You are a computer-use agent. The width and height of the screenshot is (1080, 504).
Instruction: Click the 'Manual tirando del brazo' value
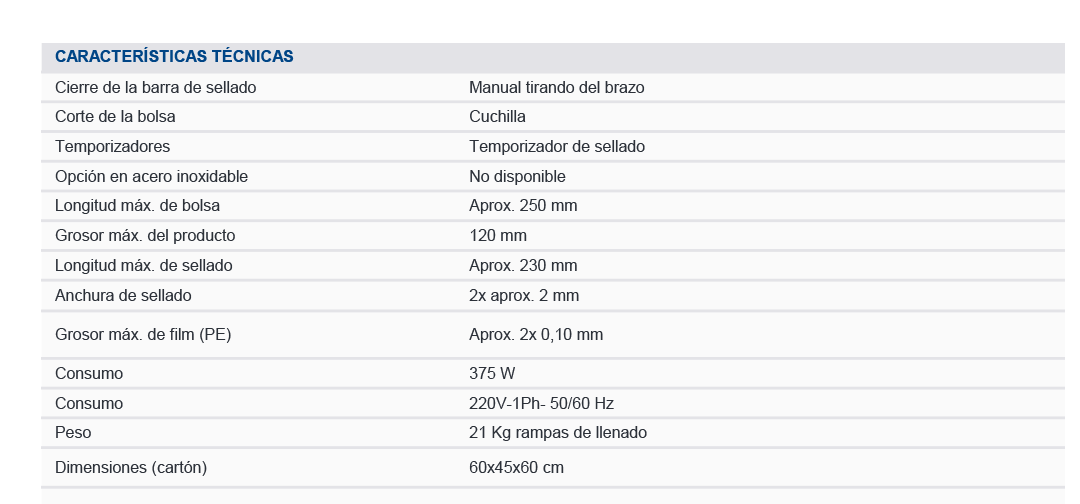click(556, 88)
